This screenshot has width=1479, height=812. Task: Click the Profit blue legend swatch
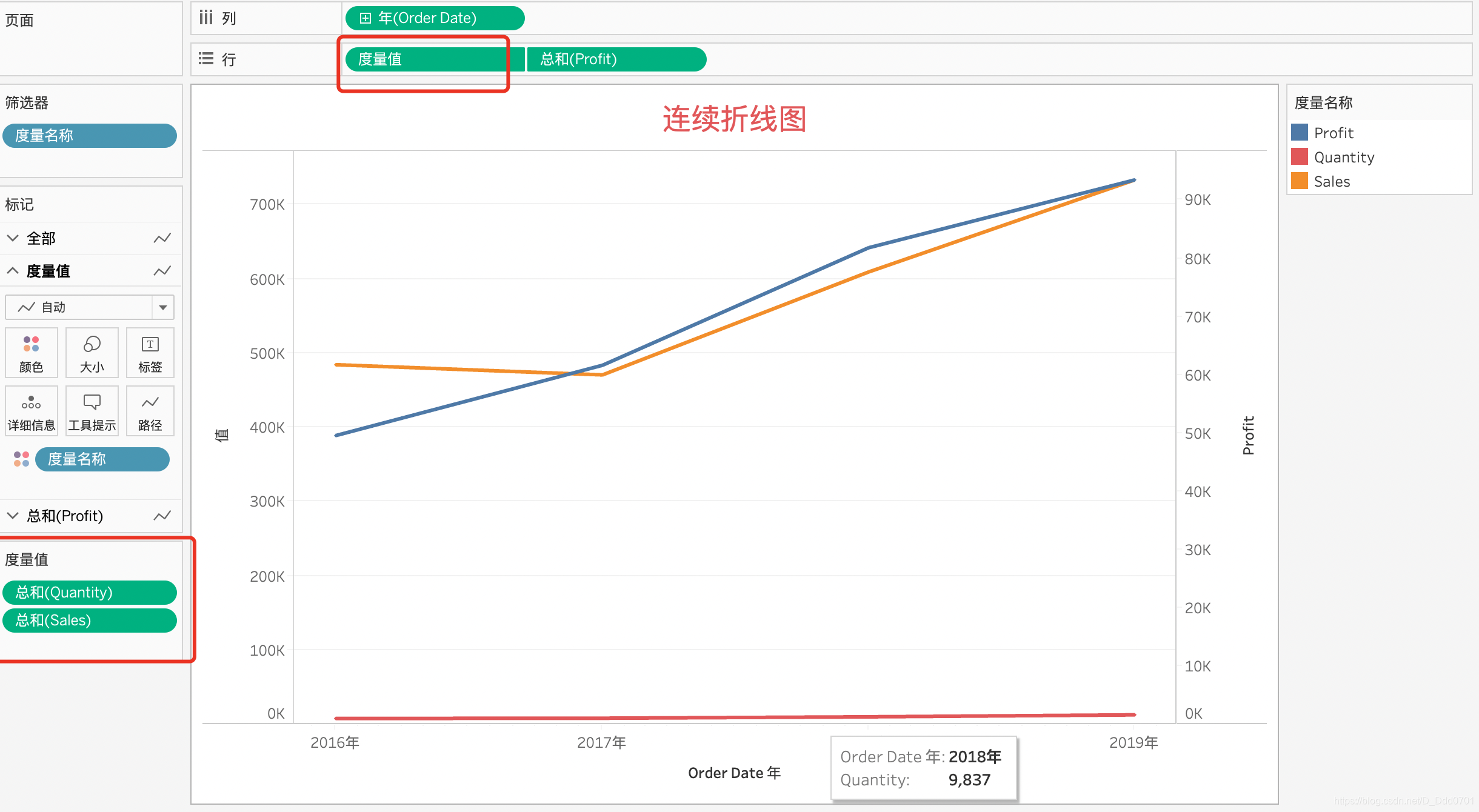coord(1300,133)
